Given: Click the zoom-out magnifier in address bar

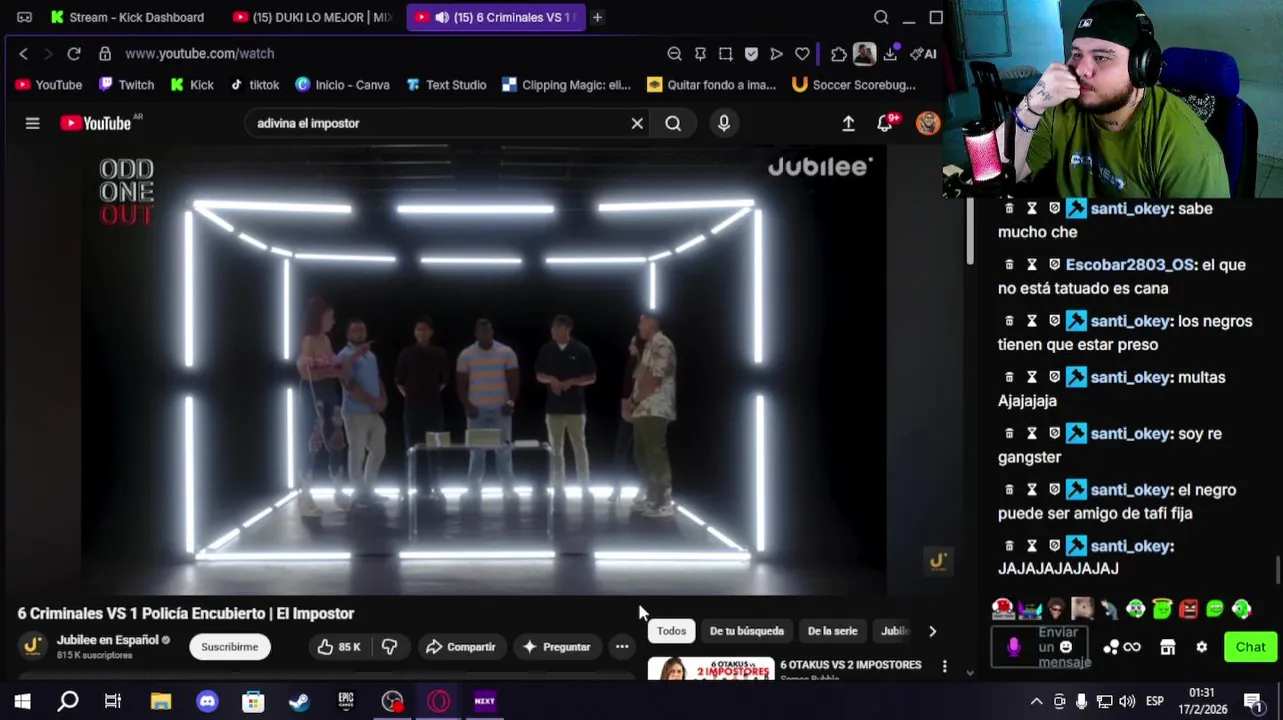Looking at the screenshot, I should click(x=674, y=54).
